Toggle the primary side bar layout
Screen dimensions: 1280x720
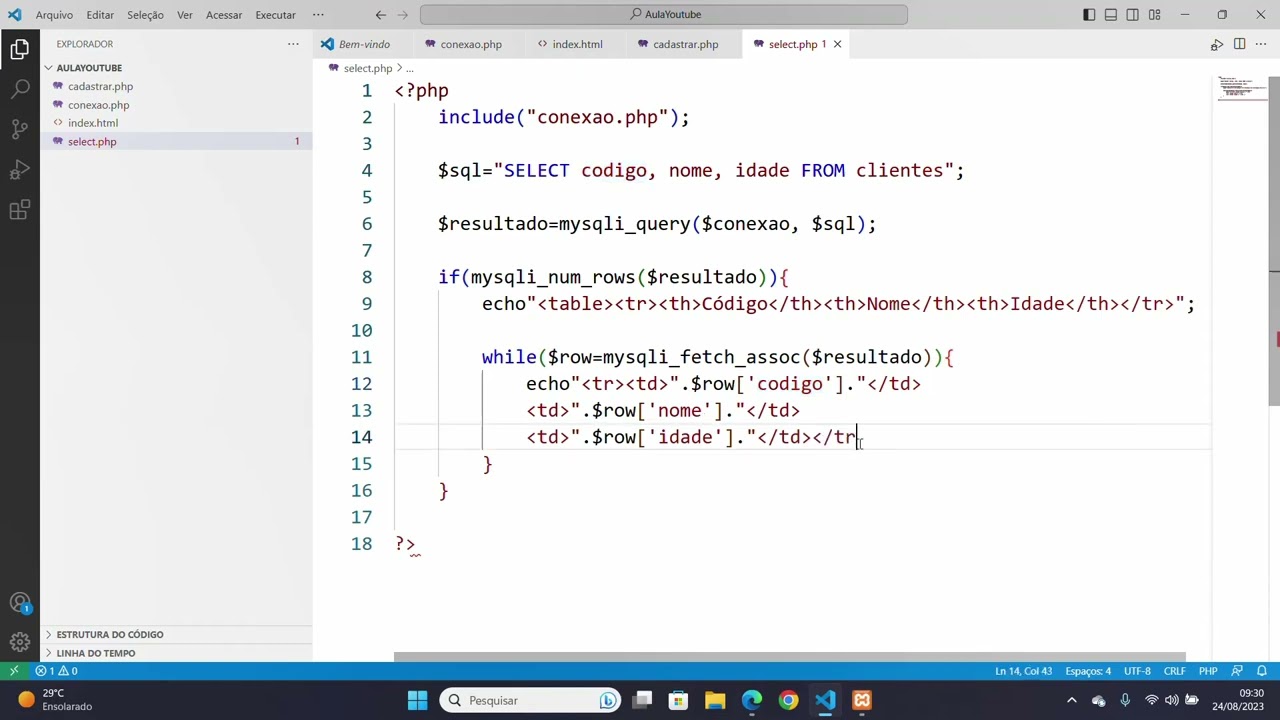click(x=1089, y=15)
